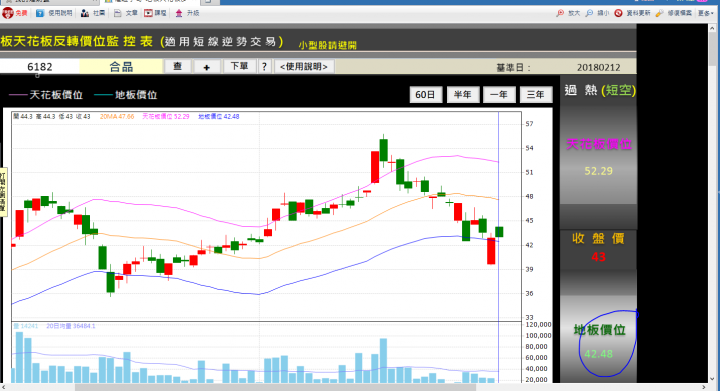This screenshot has width=720, height=391.
Task: Click the 天花板價位 legend entry above the chart
Action: click(46, 95)
